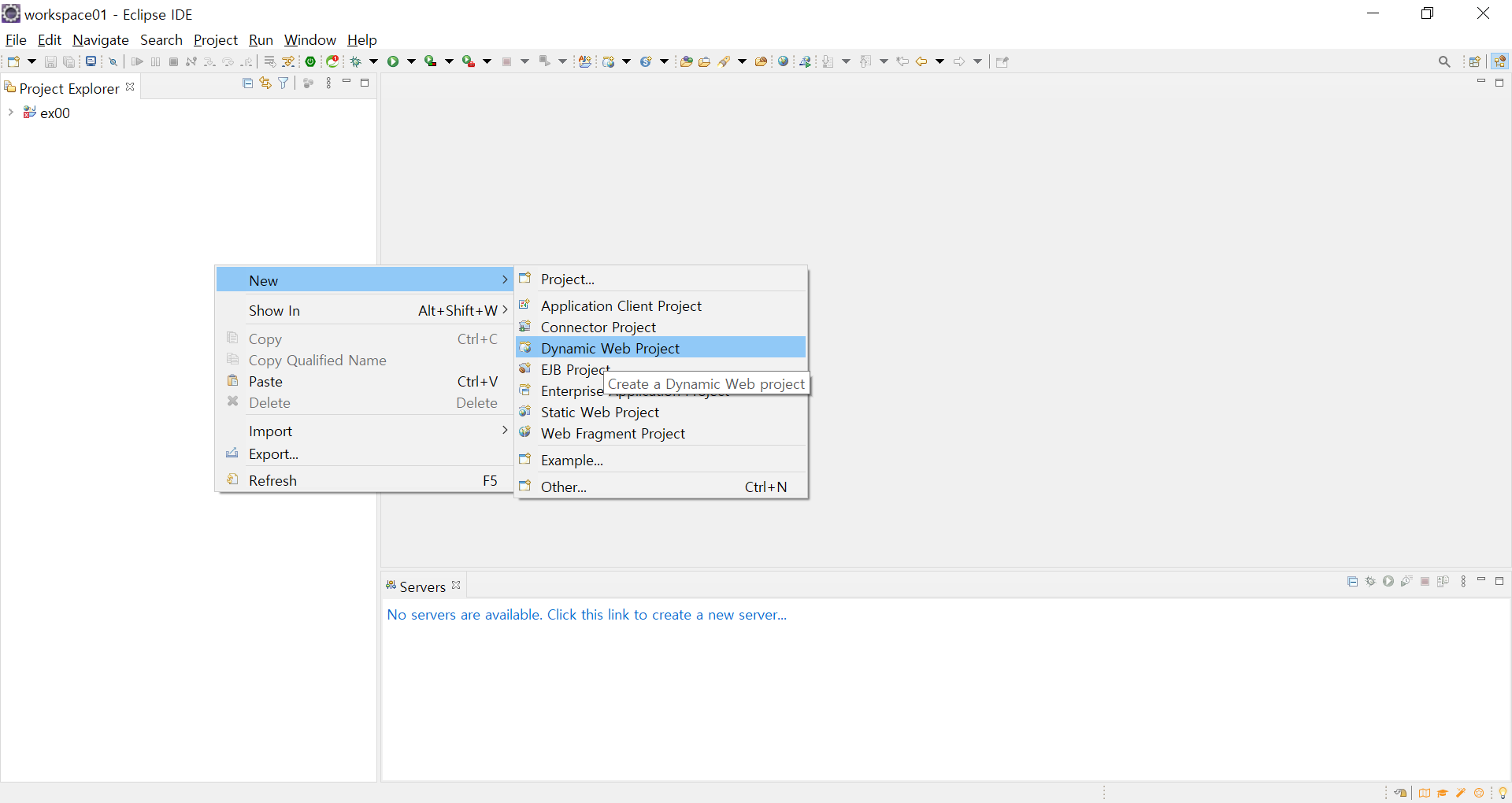Open the Navigate menu
1512x803 pixels.
point(101,39)
